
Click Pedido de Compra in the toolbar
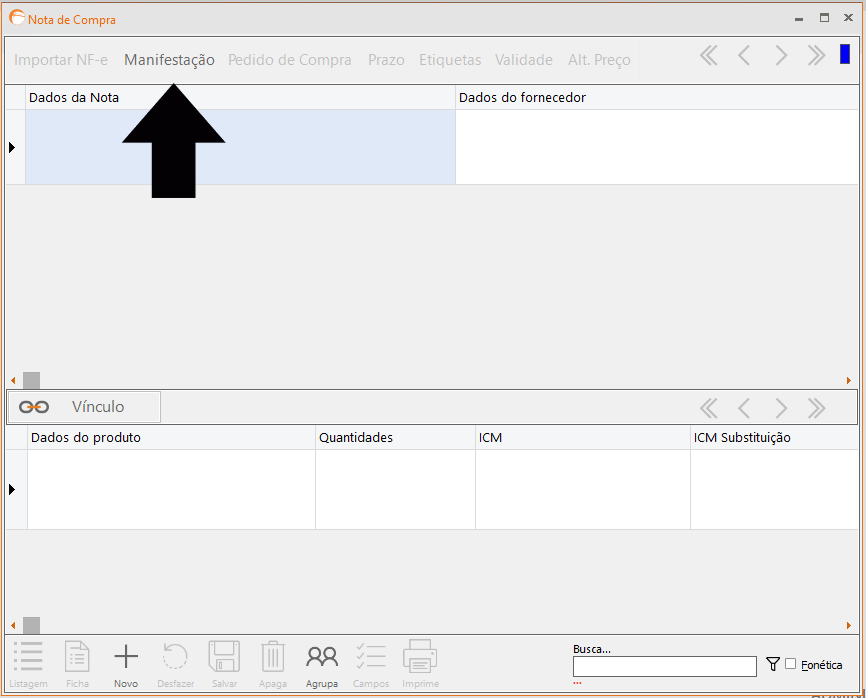tap(289, 60)
